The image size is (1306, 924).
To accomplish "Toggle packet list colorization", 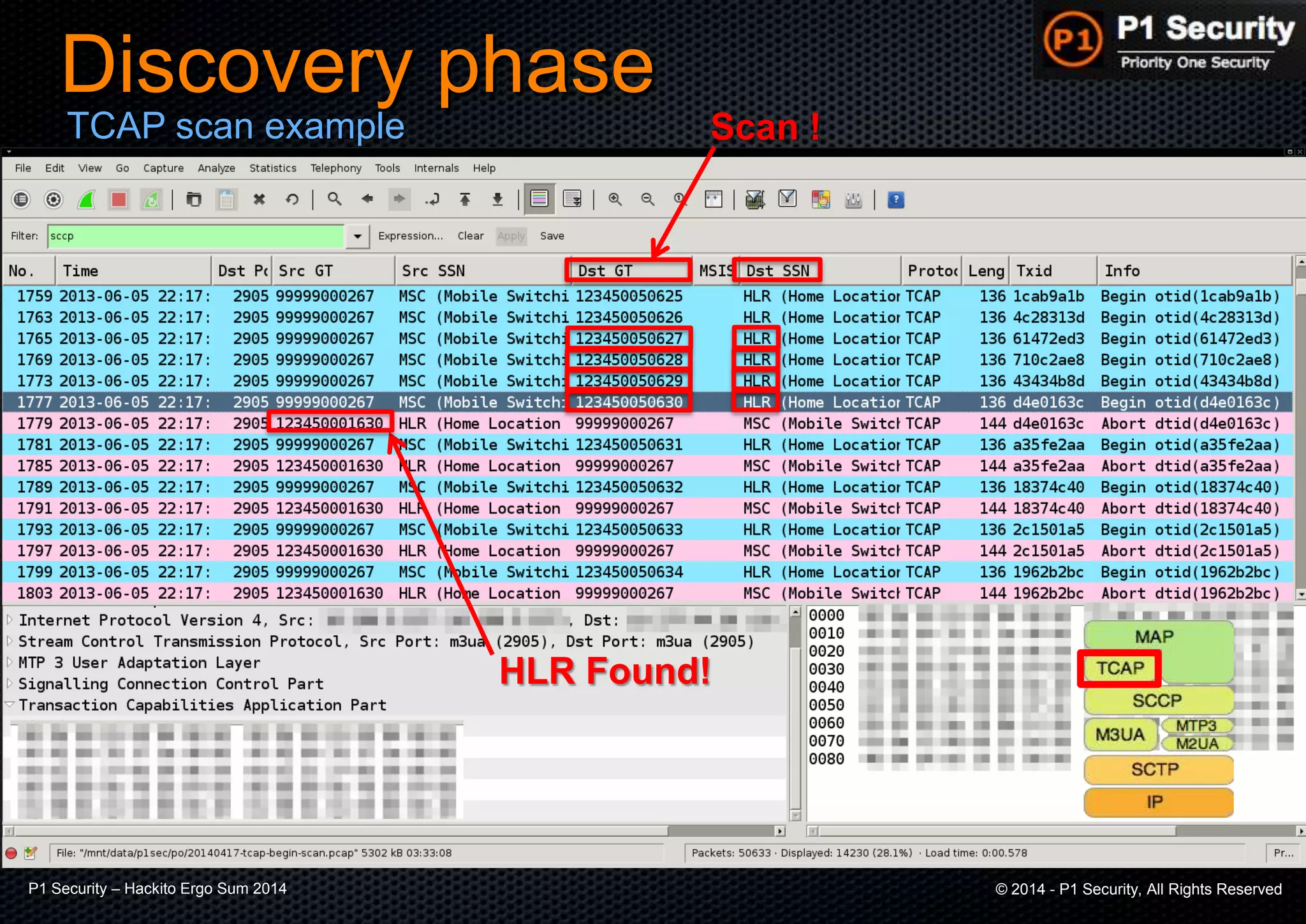I will click(539, 200).
